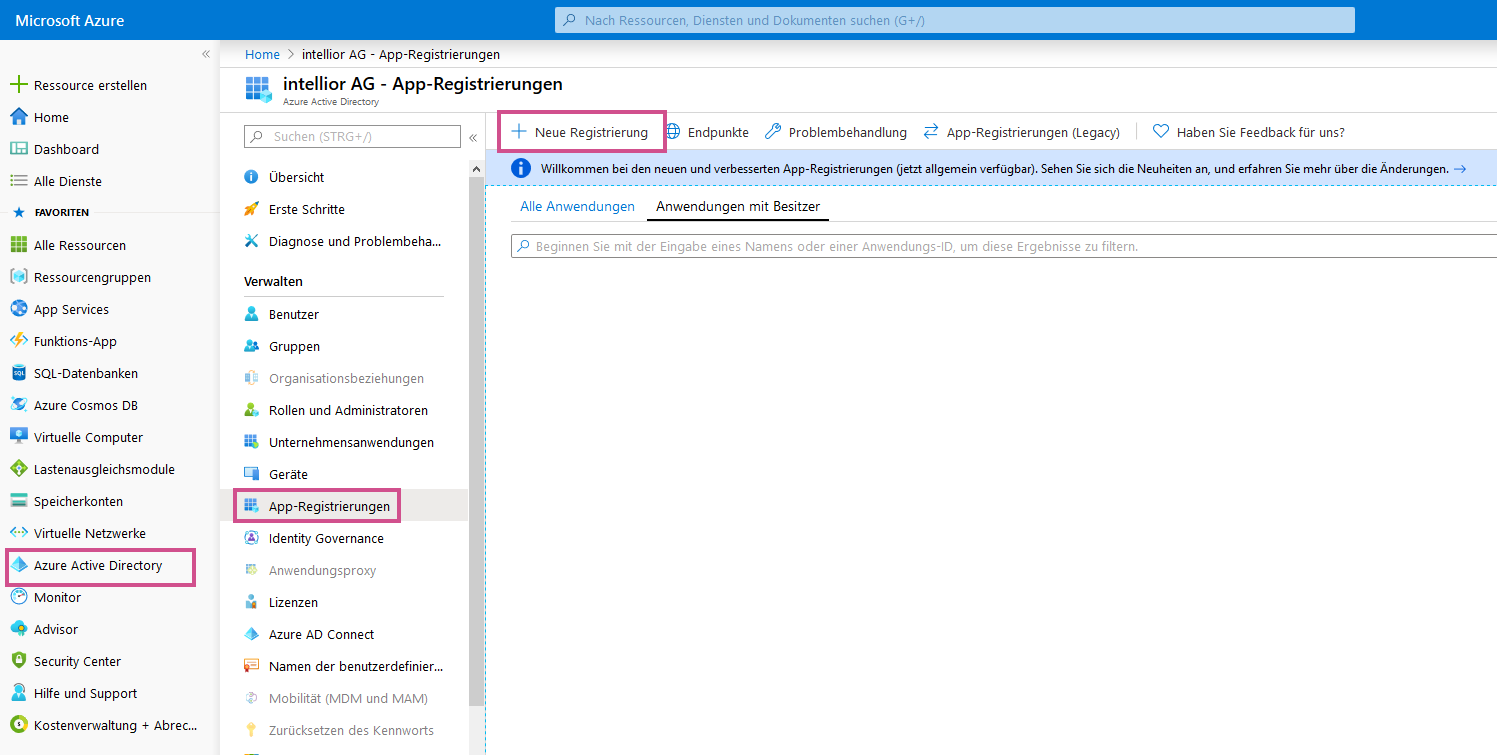This screenshot has width=1497, height=755.
Task: Select the Azure Cosmos DB icon
Action: (x=18, y=405)
